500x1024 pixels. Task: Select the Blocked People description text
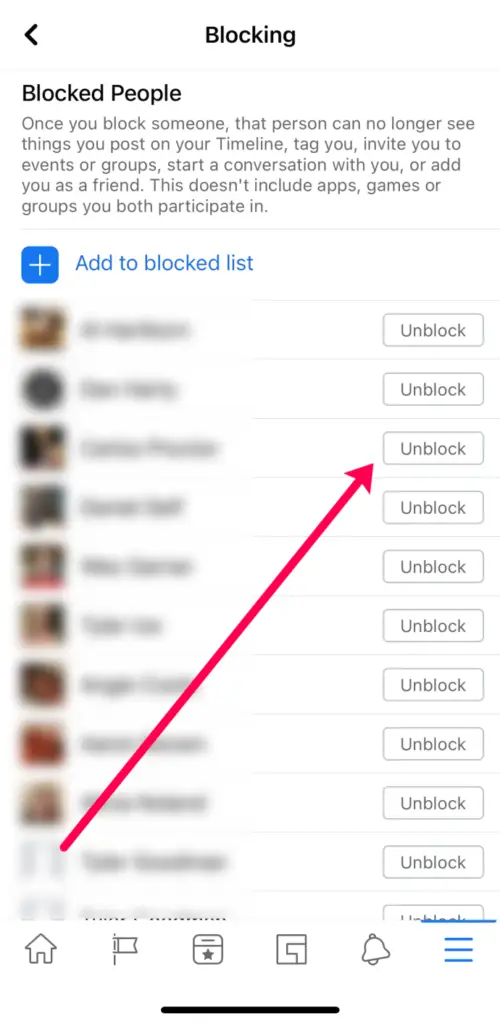[x=249, y=166]
